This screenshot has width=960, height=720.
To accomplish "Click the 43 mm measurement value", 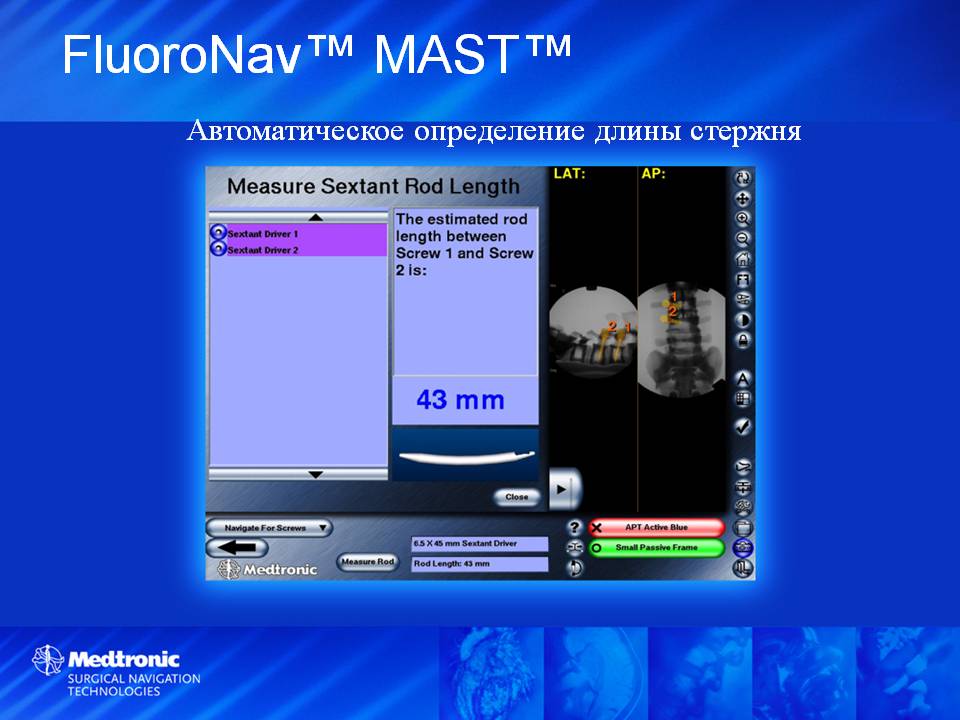I will pos(460,400).
